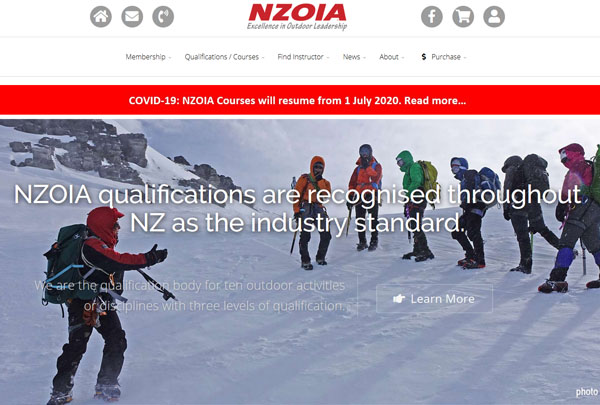Click the hero headline about NZOIA qualifications

tap(297, 209)
